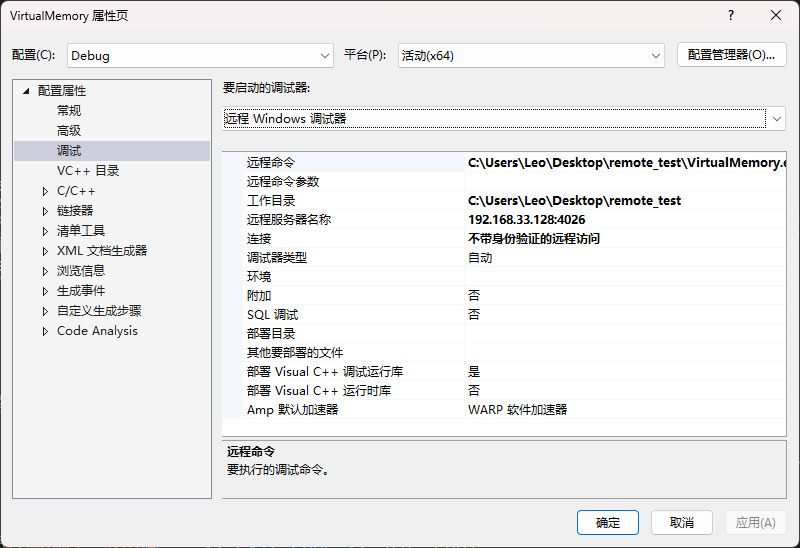Expand the XML 文档生成器 node
The height and width of the screenshot is (548, 800).
point(45,251)
